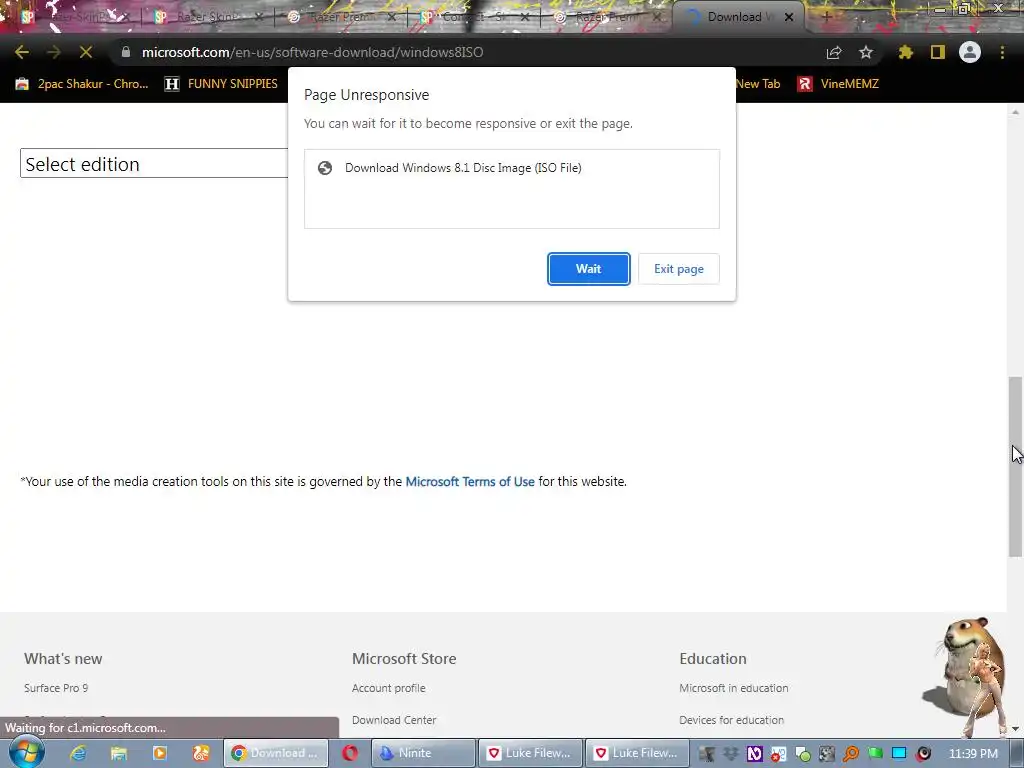Close the Download tab
Viewport: 1024px width, 768px height.
coord(789,17)
